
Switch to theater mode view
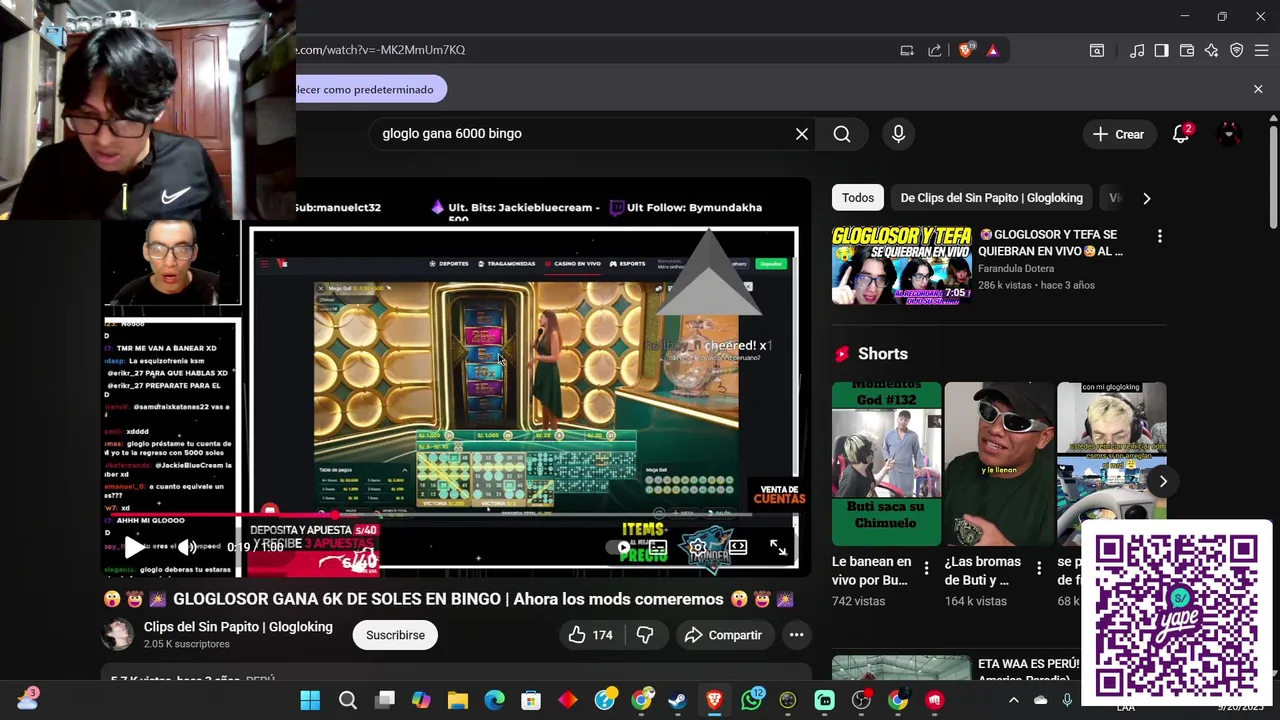737,547
